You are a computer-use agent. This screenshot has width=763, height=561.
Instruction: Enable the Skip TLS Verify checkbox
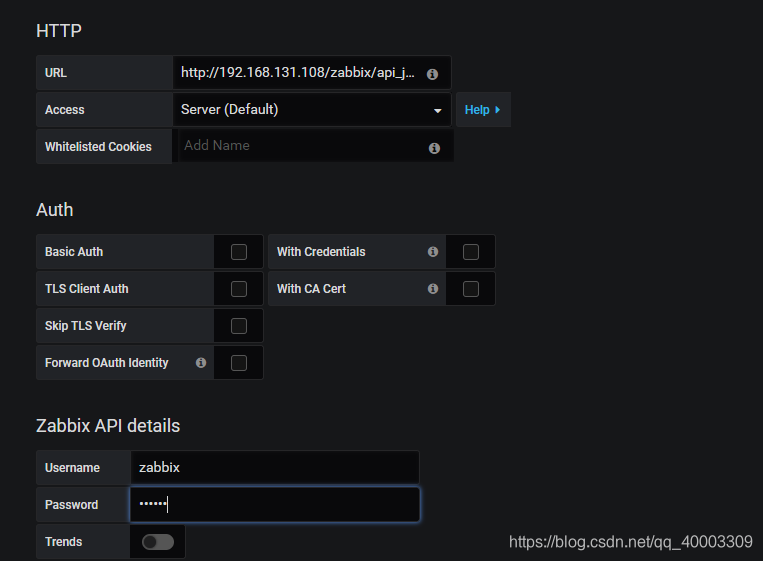click(238, 326)
